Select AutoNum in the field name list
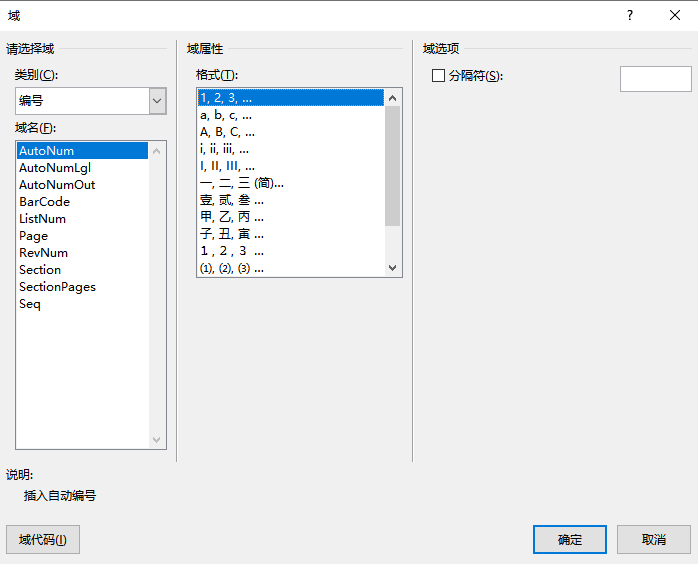Image resolution: width=698 pixels, height=564 pixels. (82, 150)
